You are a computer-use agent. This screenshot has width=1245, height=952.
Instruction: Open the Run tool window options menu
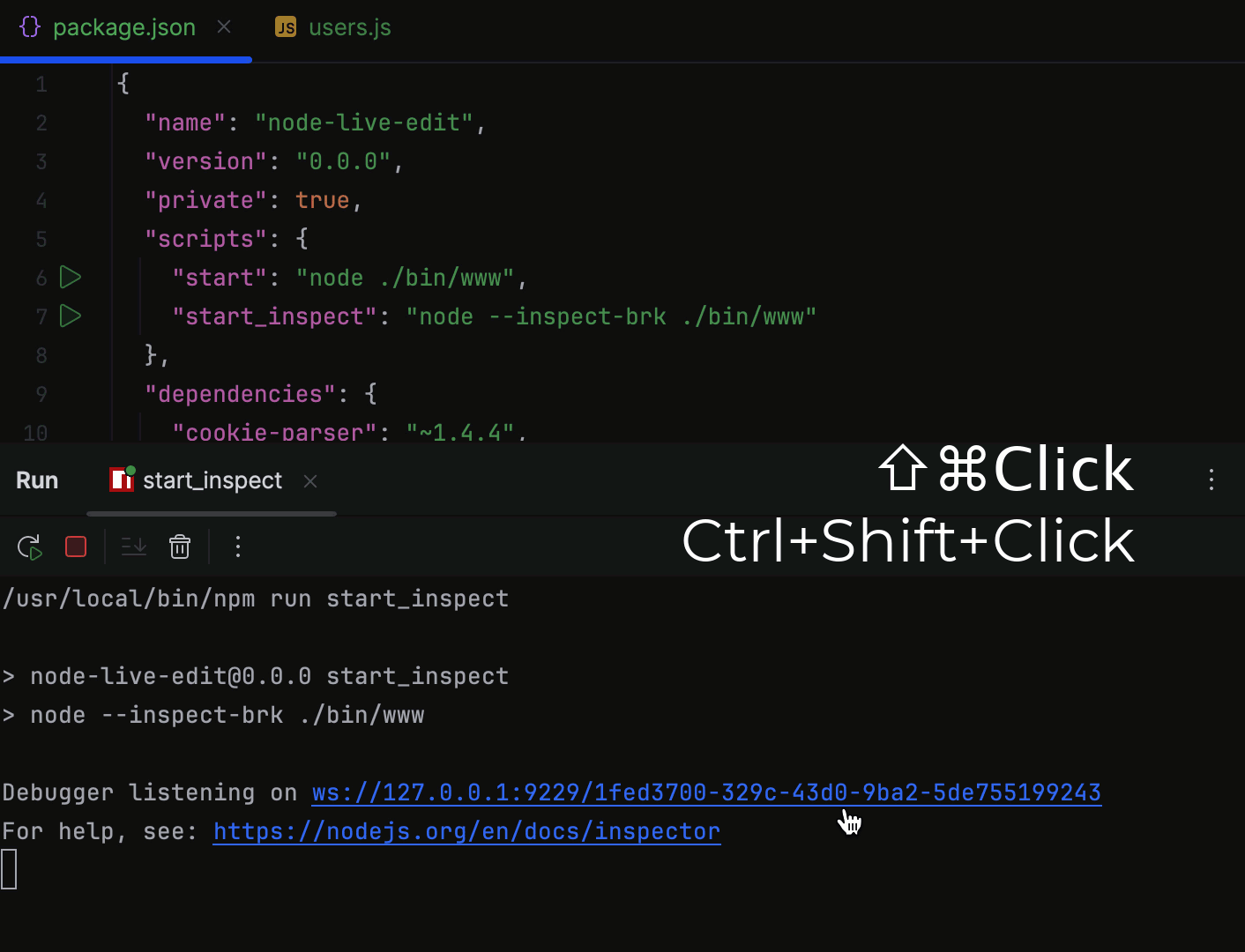tap(1211, 480)
